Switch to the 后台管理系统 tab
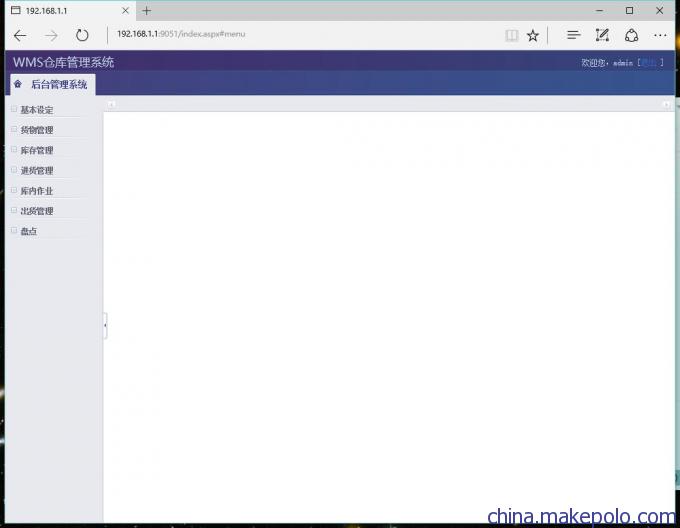The image size is (680, 528). [x=52, y=85]
